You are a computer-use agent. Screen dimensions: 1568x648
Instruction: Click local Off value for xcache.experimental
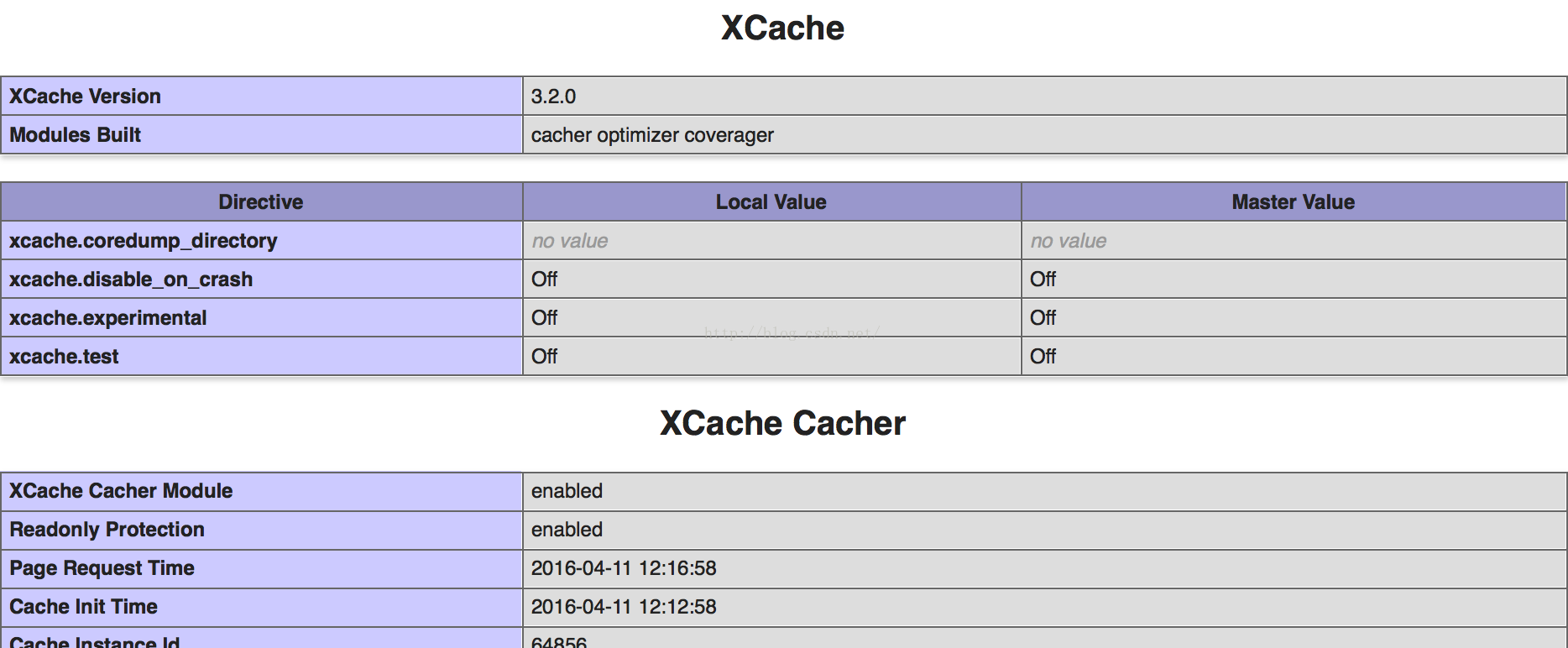point(544,318)
